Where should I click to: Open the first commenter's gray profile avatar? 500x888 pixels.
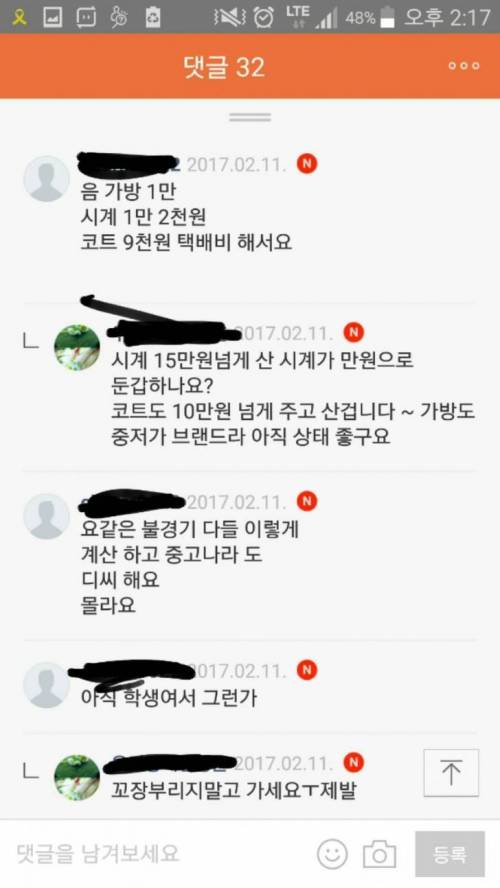coord(46,179)
